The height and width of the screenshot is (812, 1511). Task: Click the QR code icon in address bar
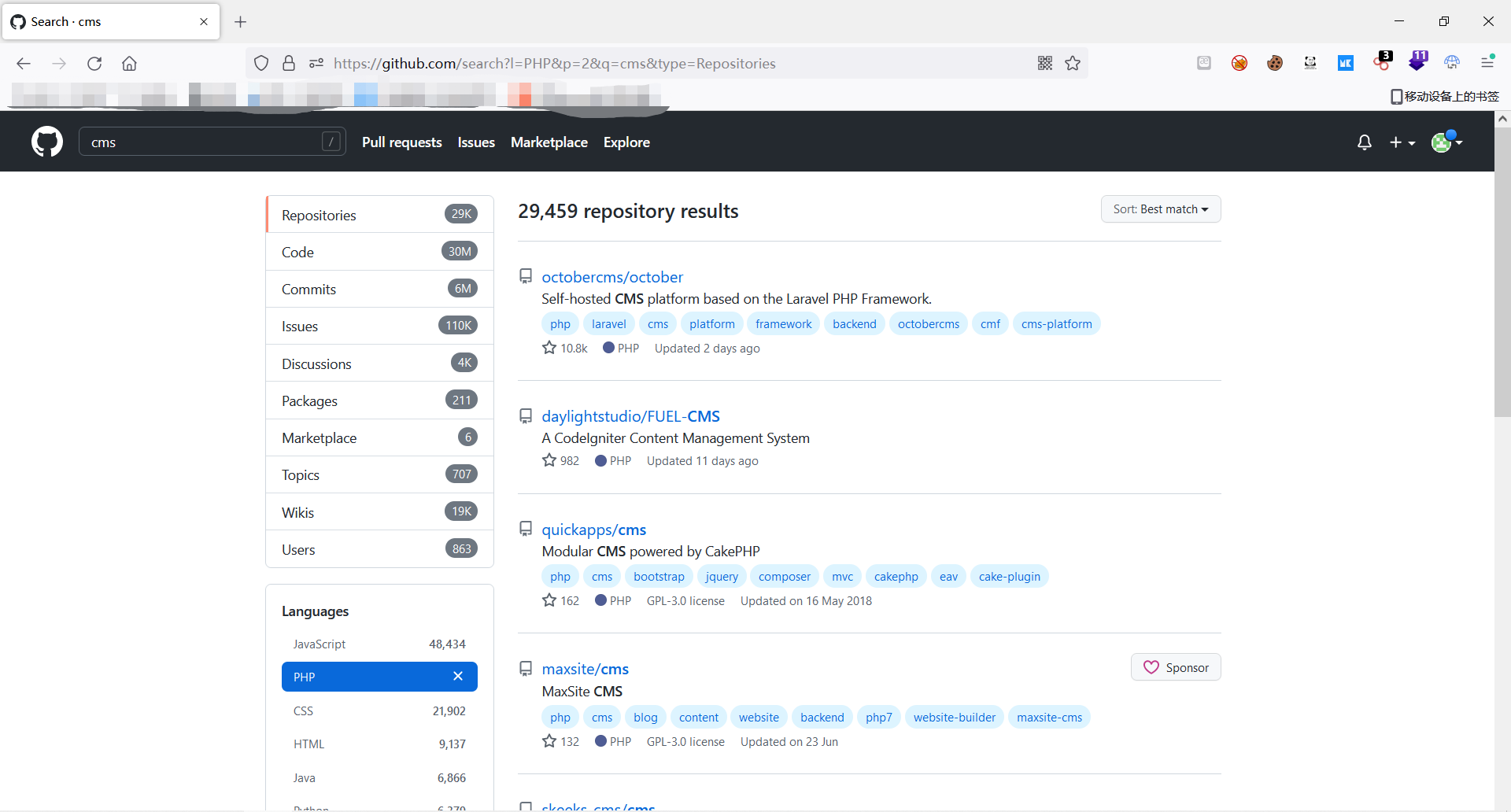[x=1045, y=63]
